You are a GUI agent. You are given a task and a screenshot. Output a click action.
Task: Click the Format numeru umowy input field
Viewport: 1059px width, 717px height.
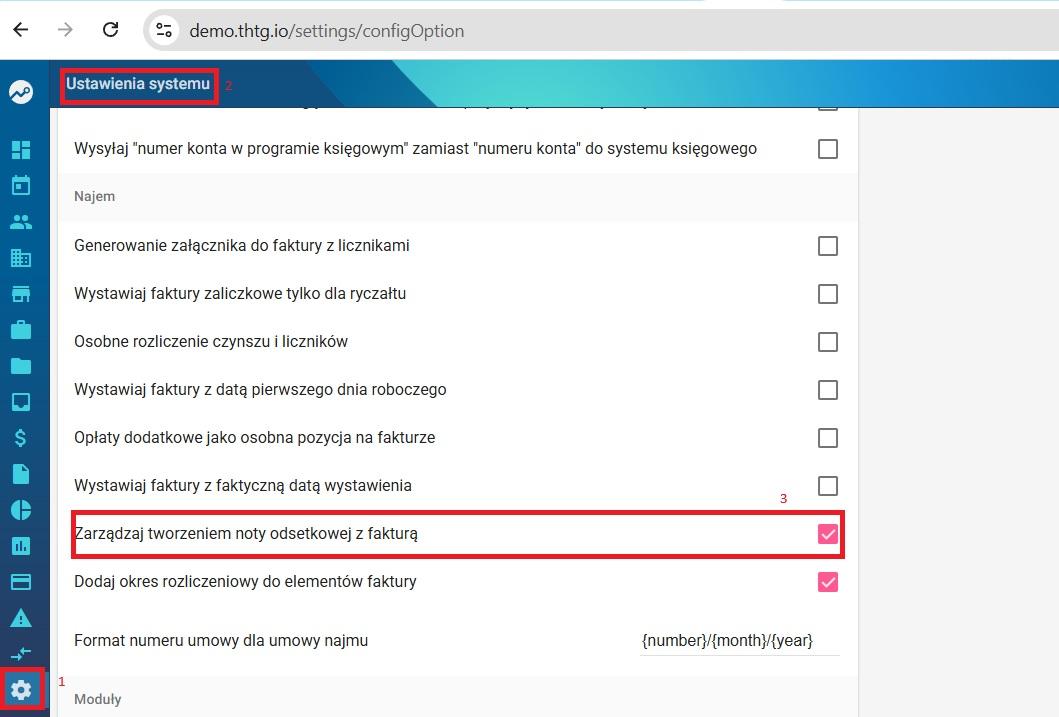740,641
